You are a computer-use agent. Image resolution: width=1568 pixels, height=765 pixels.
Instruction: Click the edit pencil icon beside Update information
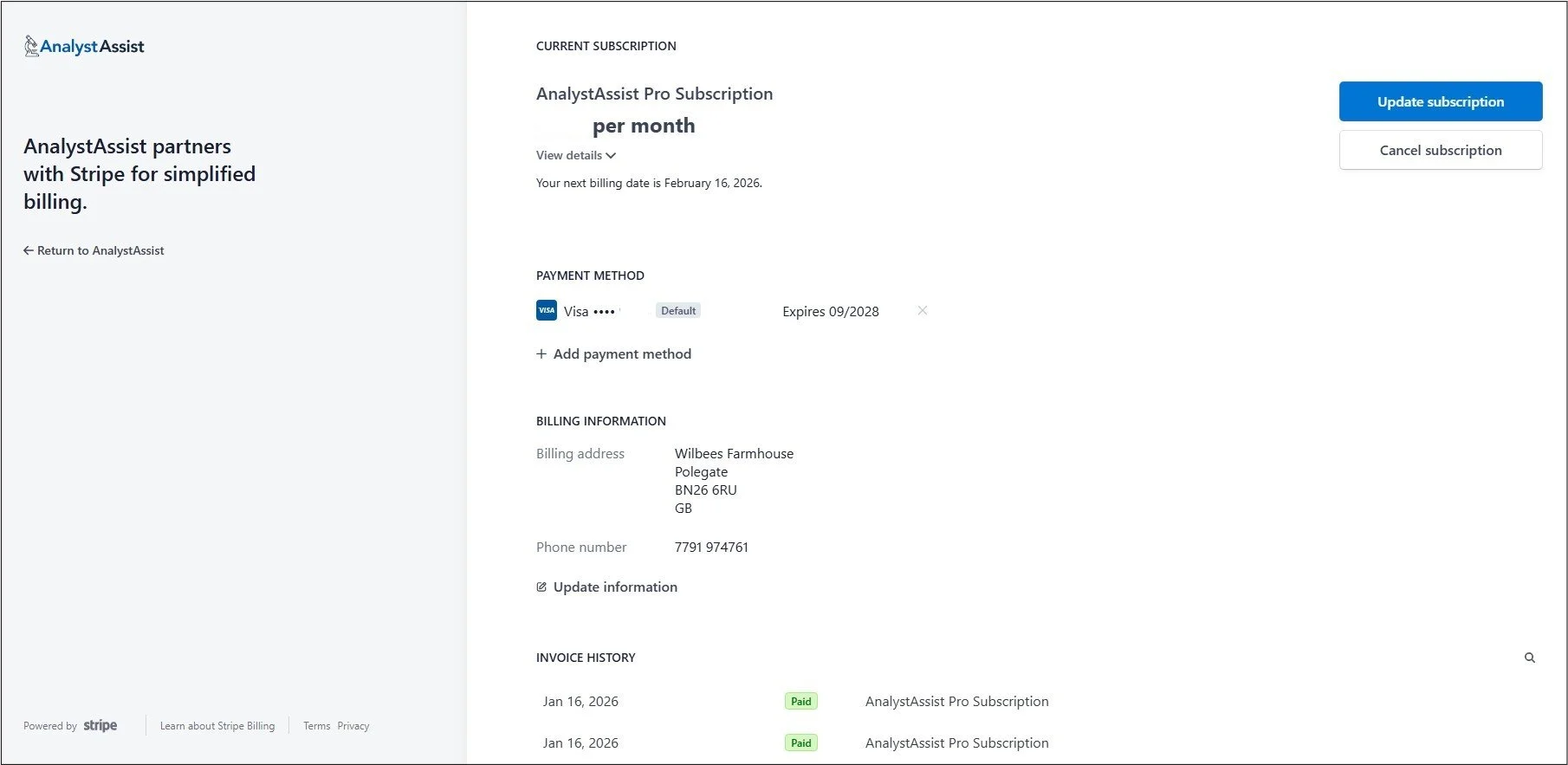[x=541, y=587]
